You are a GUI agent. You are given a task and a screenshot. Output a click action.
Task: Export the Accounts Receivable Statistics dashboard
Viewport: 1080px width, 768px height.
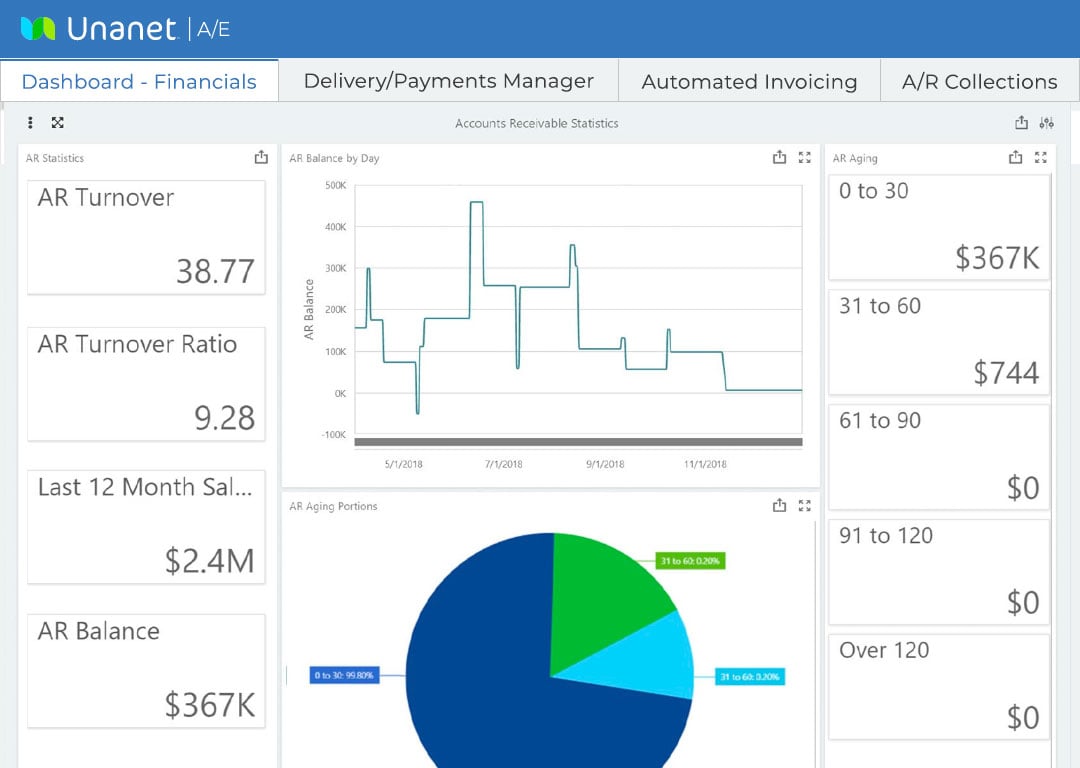pyautogui.click(x=1021, y=123)
